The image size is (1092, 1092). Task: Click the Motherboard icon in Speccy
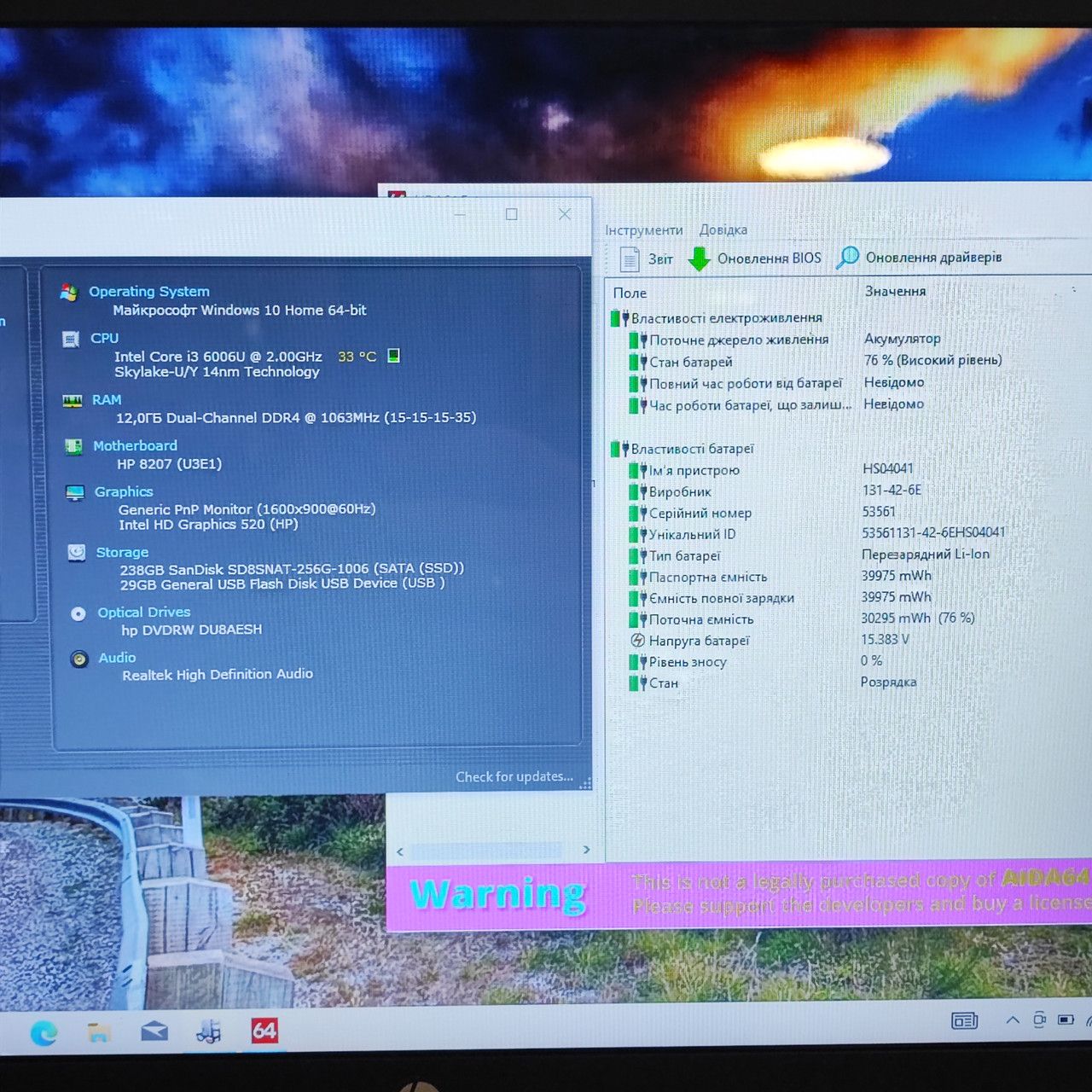pyautogui.click(x=74, y=446)
